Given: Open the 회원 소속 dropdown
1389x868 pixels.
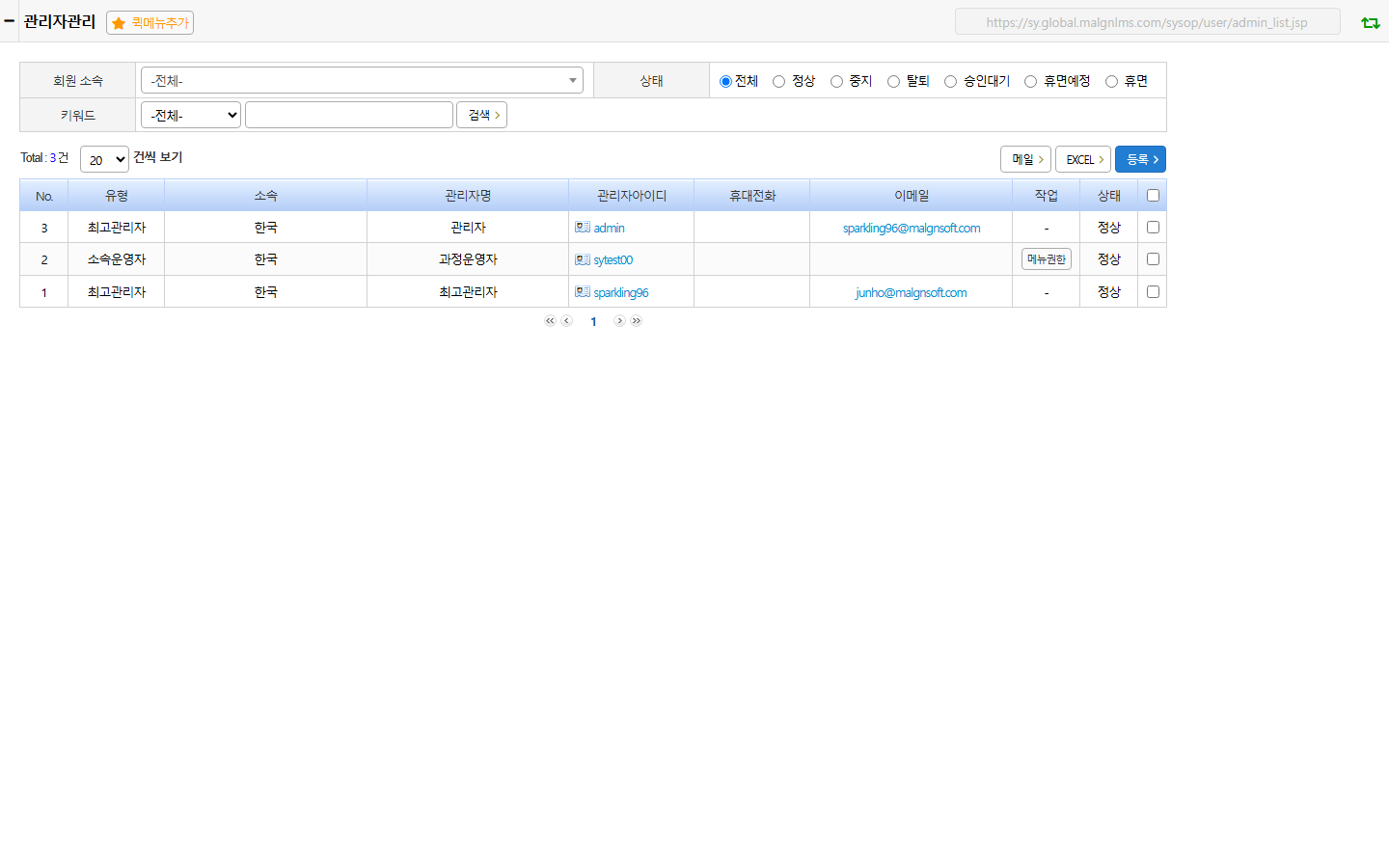Looking at the screenshot, I should click(362, 80).
